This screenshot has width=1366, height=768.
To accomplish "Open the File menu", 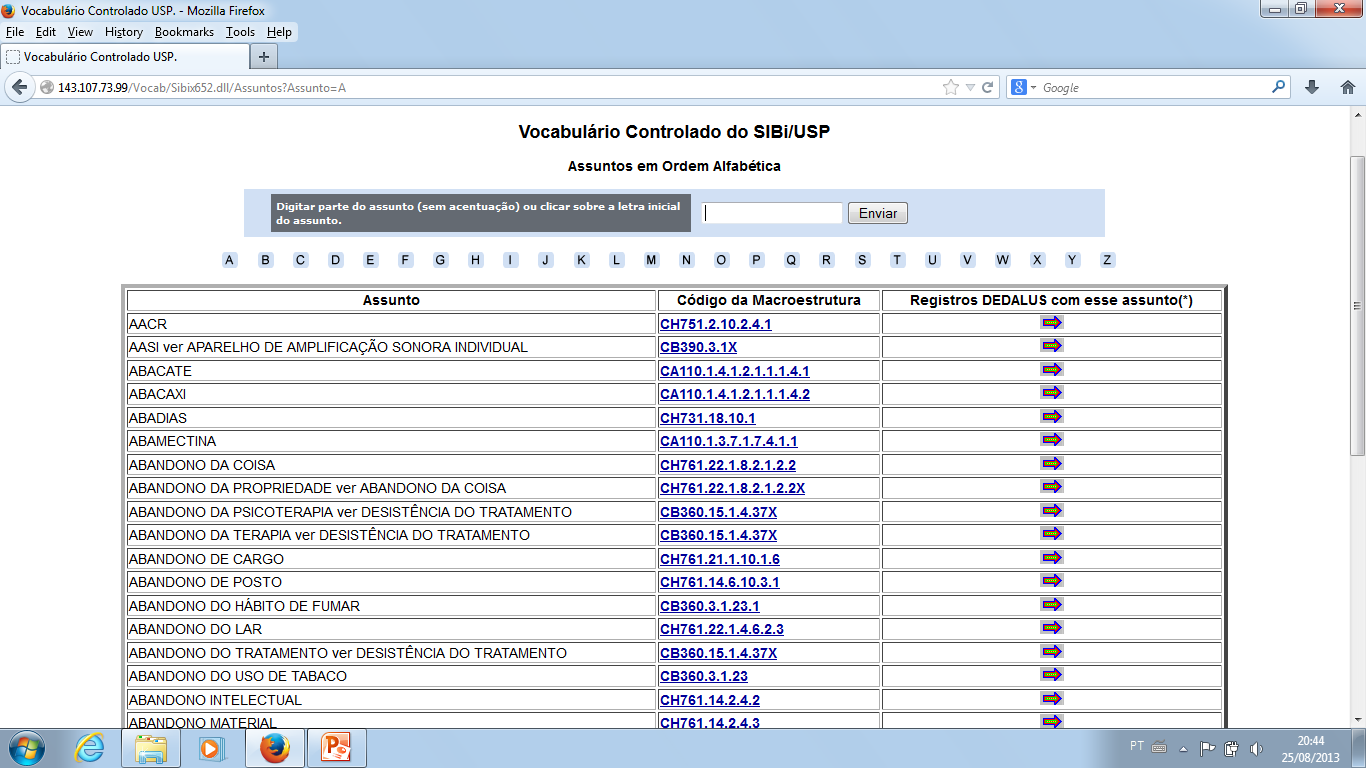I will [x=14, y=32].
